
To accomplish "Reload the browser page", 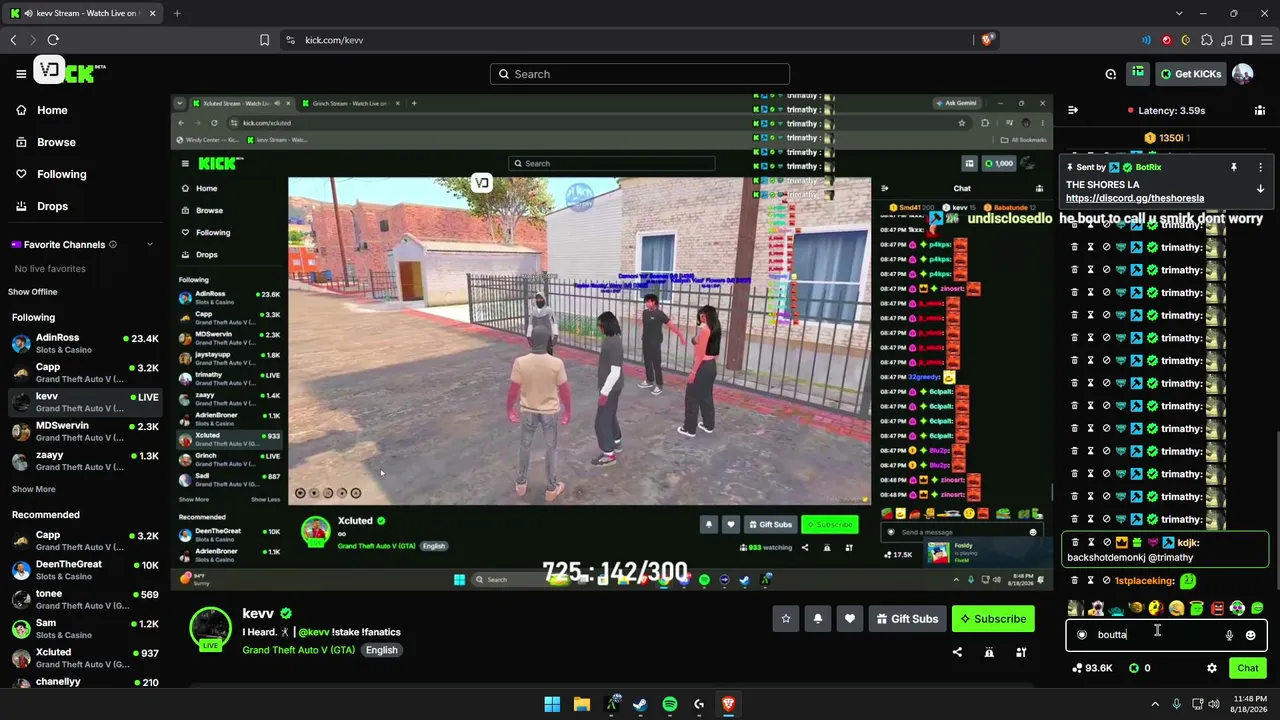I will pos(53,40).
